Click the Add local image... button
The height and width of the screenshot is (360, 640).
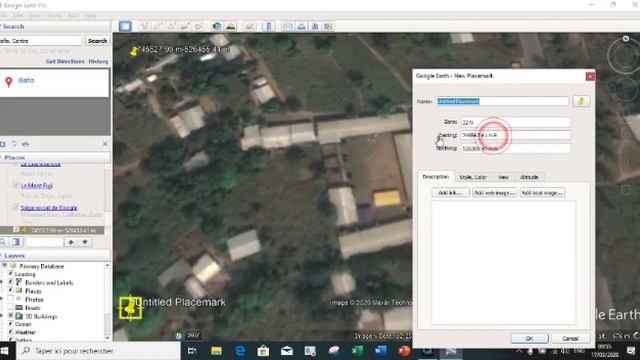pyautogui.click(x=542, y=193)
